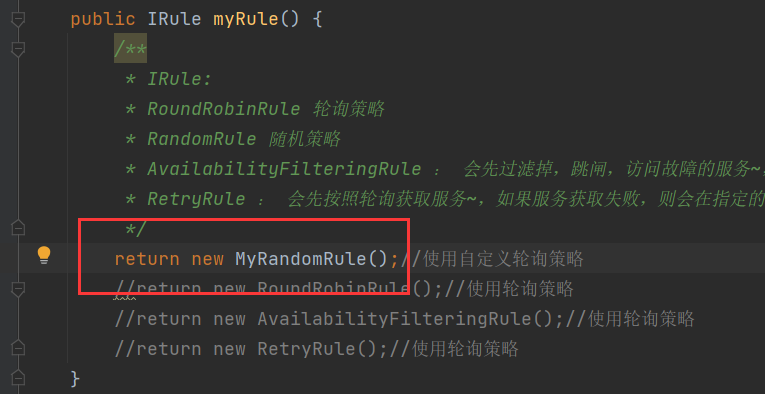Click the method's closing brace
The height and width of the screenshot is (394, 765).
pyautogui.click(x=75, y=378)
